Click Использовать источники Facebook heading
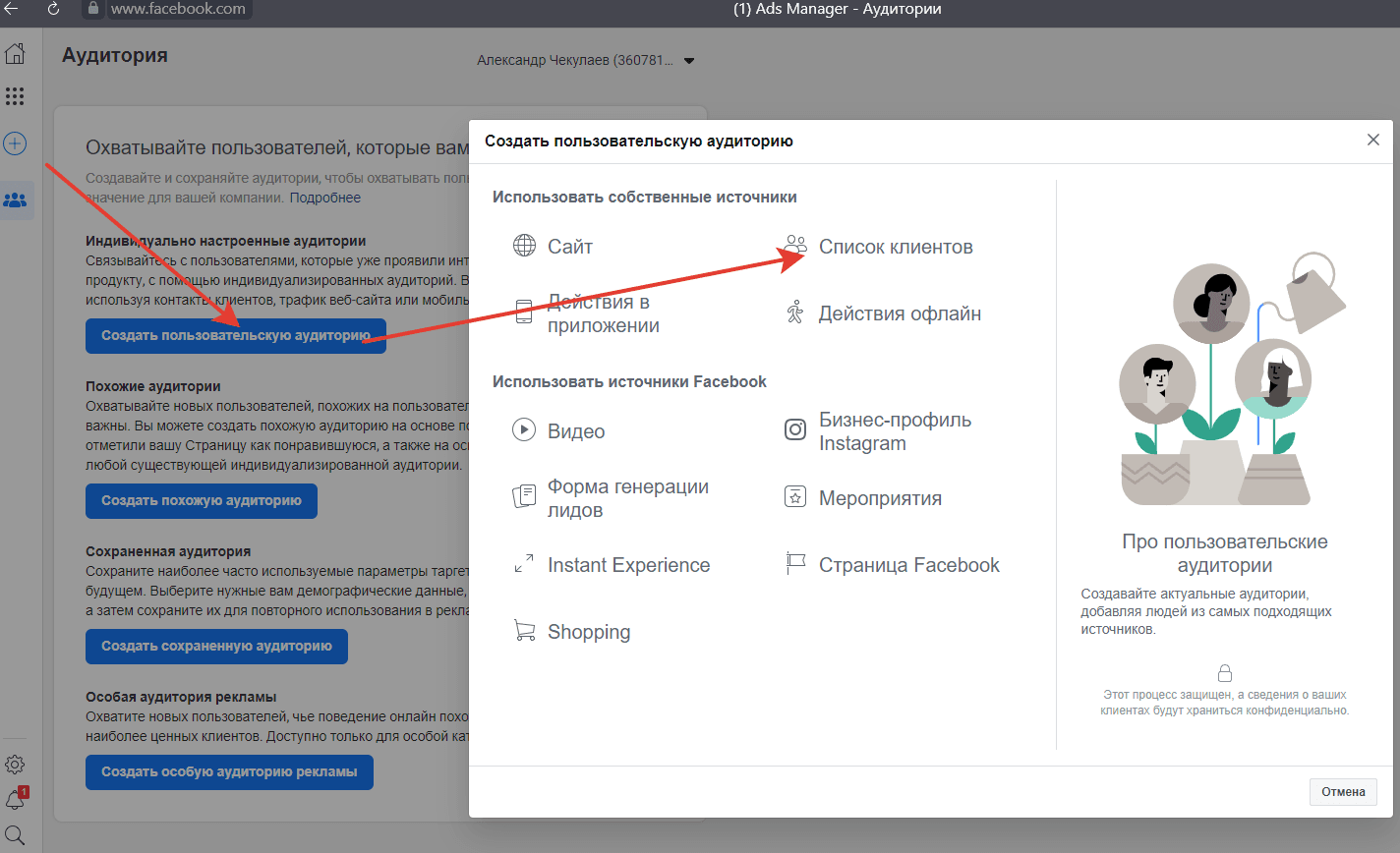 629,381
